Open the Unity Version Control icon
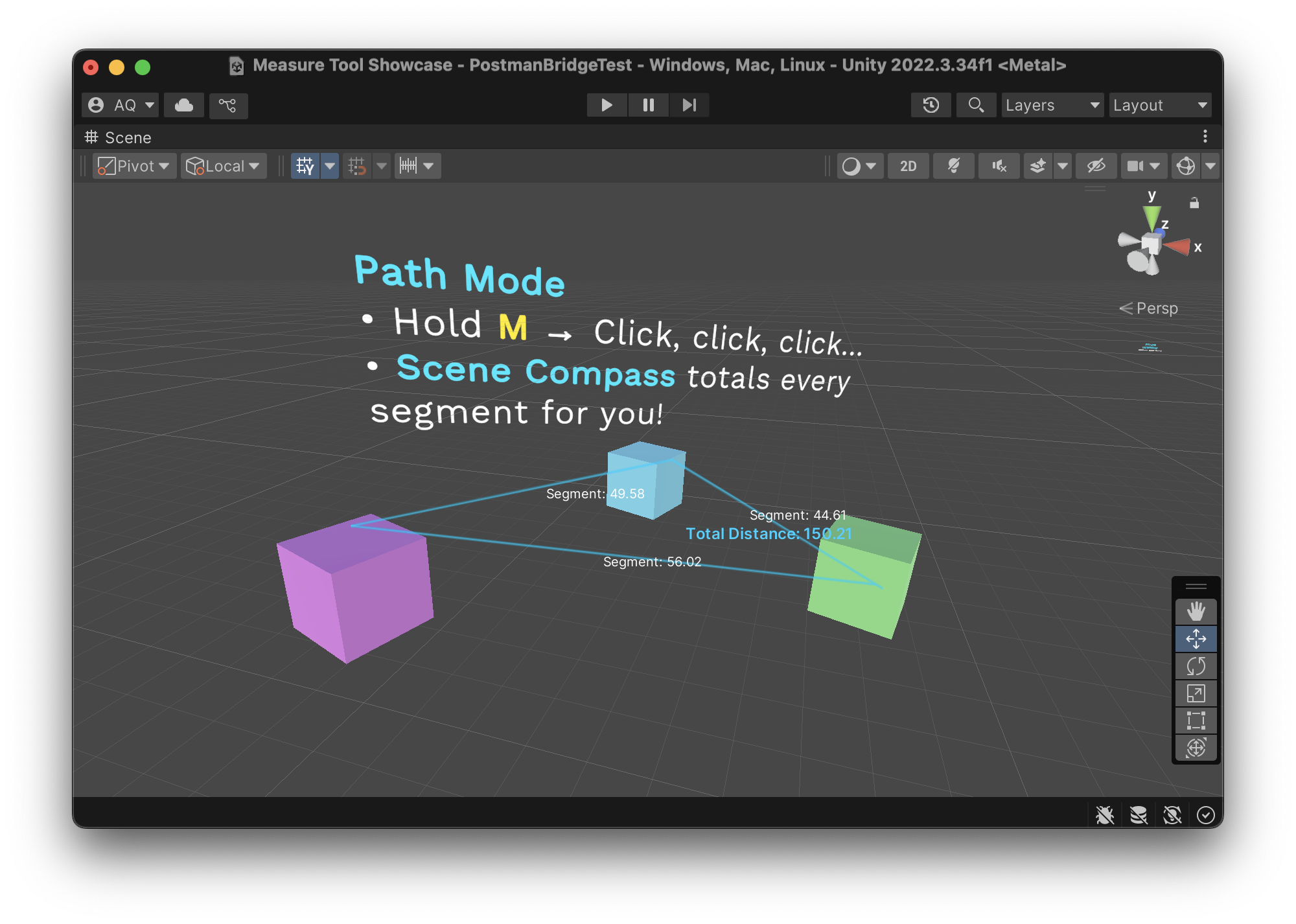 point(227,105)
